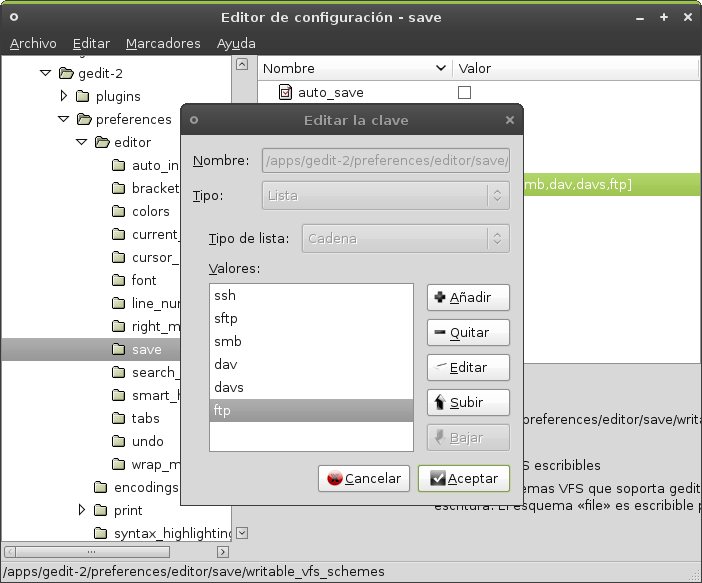Image resolution: width=702 pixels, height=583 pixels.
Task: Click the editor open folder icon
Action: (102, 142)
